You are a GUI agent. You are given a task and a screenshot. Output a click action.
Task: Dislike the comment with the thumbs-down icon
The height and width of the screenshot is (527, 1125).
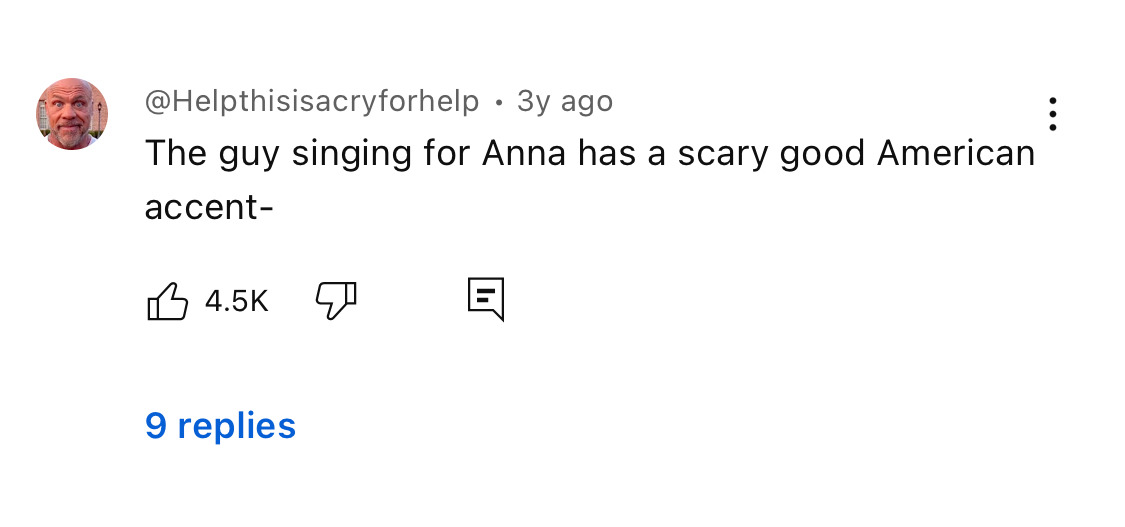(336, 299)
